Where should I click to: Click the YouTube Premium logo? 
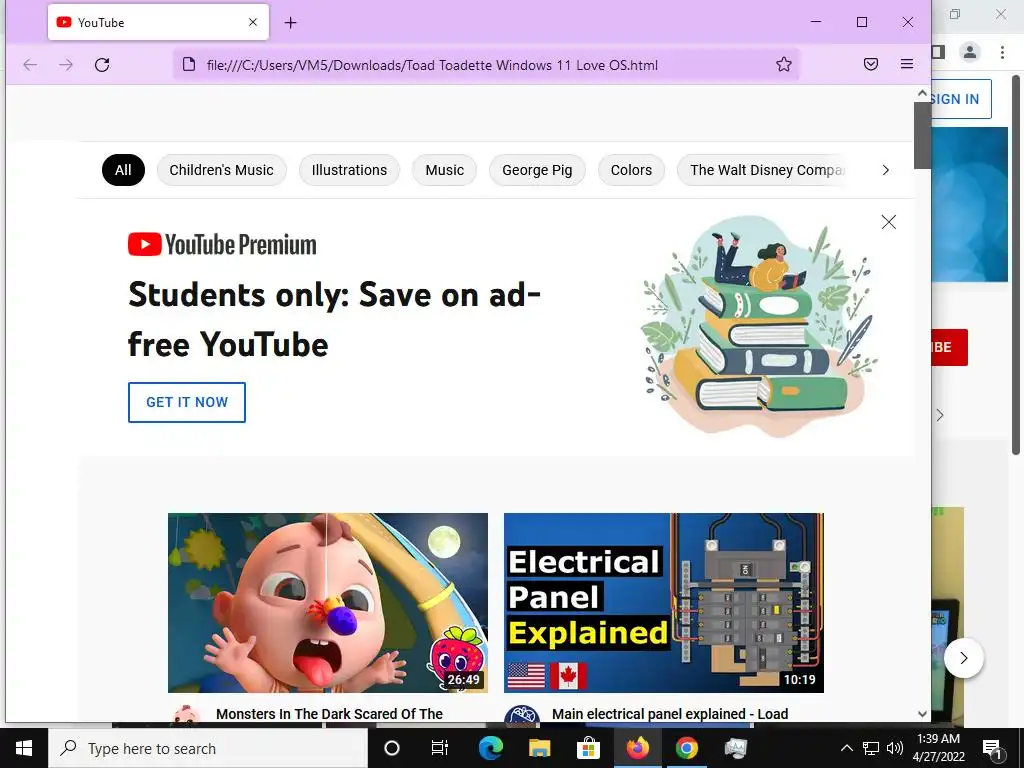pos(222,245)
